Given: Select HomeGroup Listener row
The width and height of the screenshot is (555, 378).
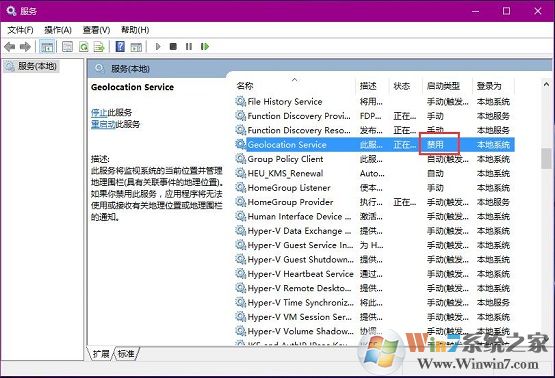Looking at the screenshot, I should click(374, 188).
